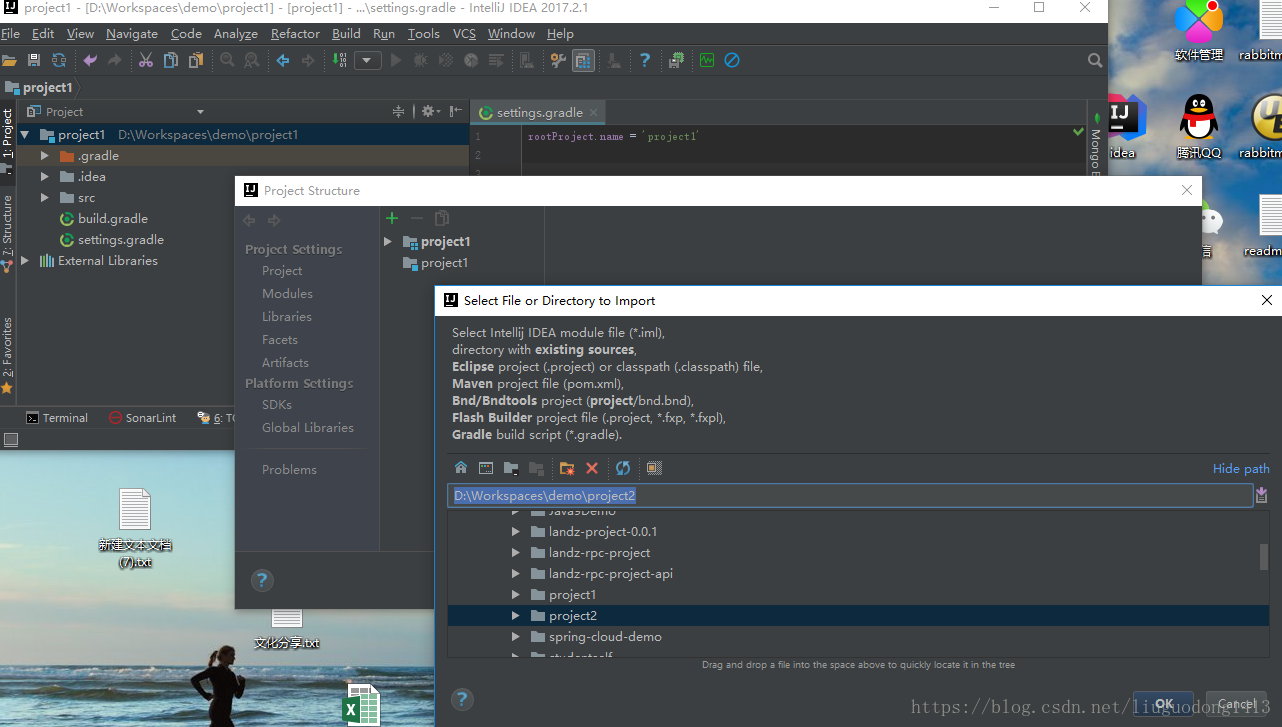Click the Help button in Import dialog

pos(462,699)
